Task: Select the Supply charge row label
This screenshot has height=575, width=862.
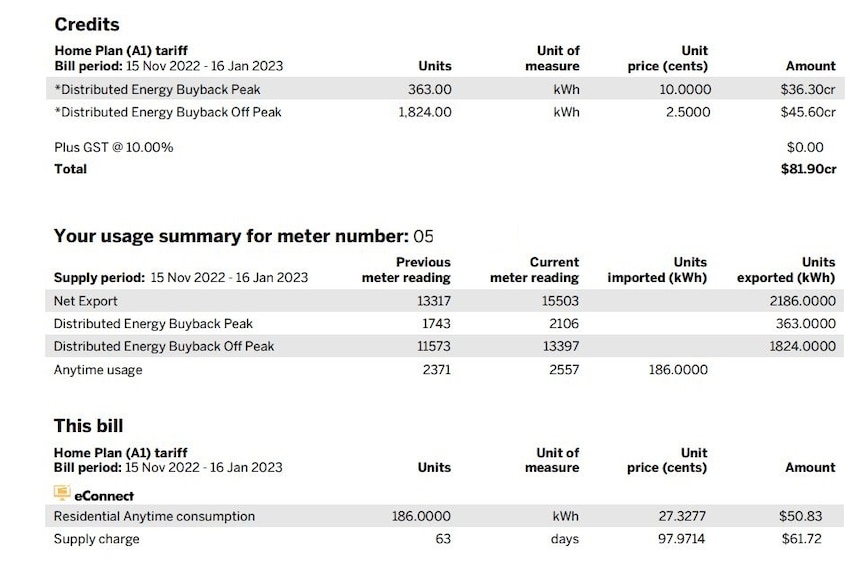Action: click(97, 539)
